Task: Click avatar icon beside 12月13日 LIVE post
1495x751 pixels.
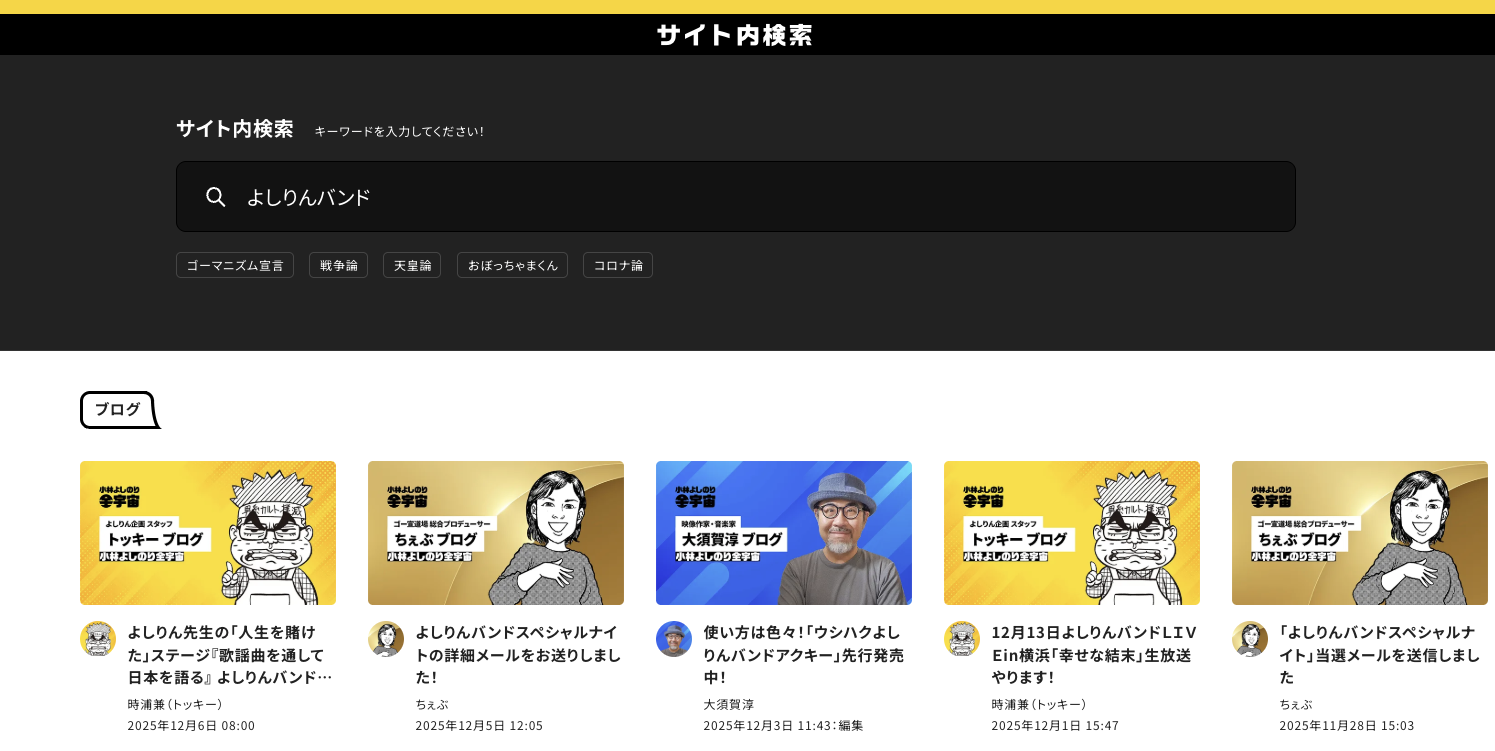Action: click(962, 639)
